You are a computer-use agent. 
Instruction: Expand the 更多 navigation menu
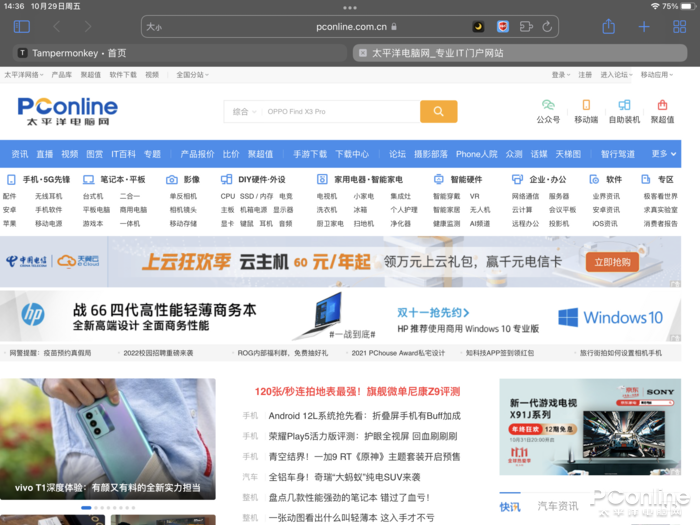(663, 154)
